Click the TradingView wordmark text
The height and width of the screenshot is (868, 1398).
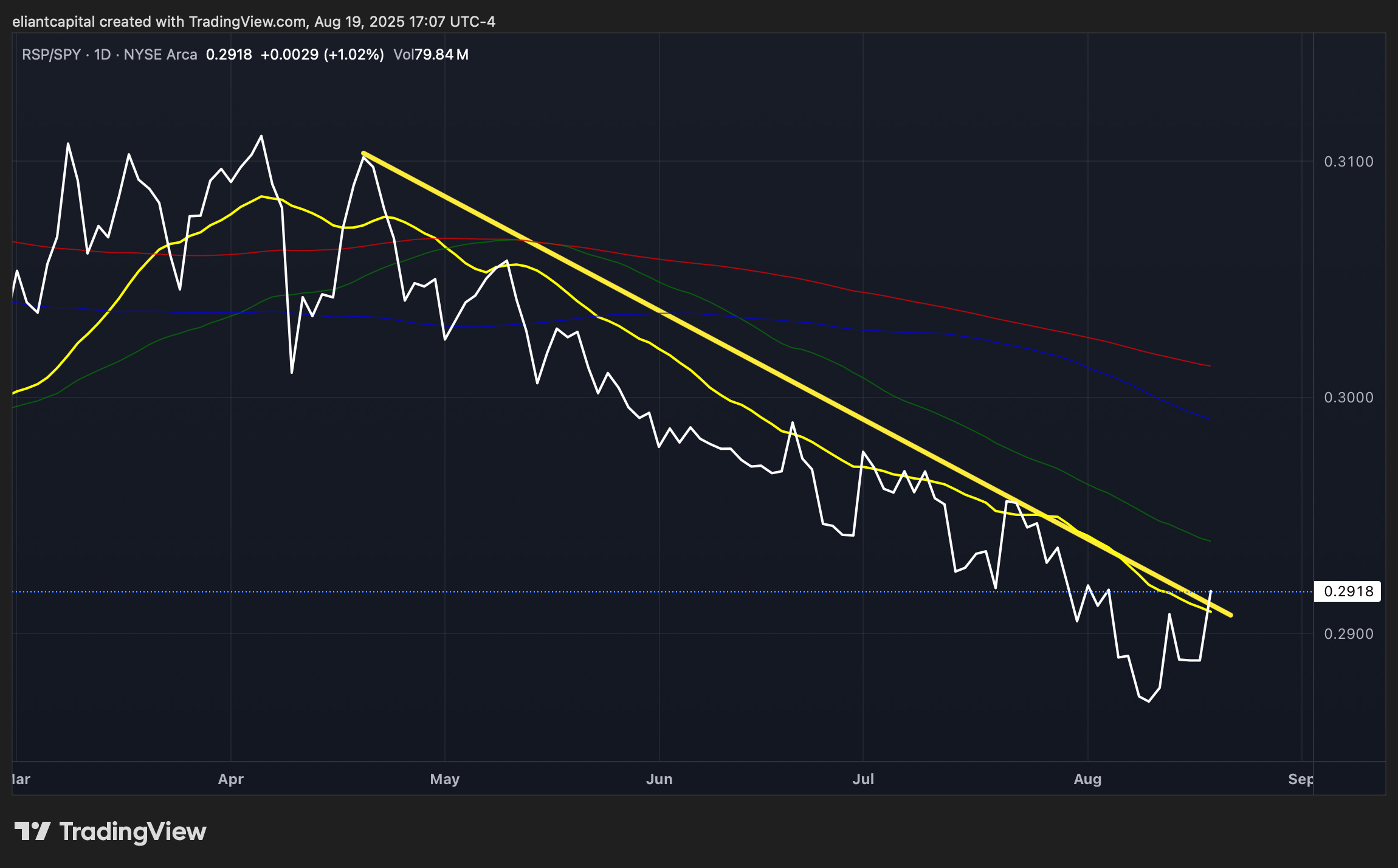[x=133, y=832]
